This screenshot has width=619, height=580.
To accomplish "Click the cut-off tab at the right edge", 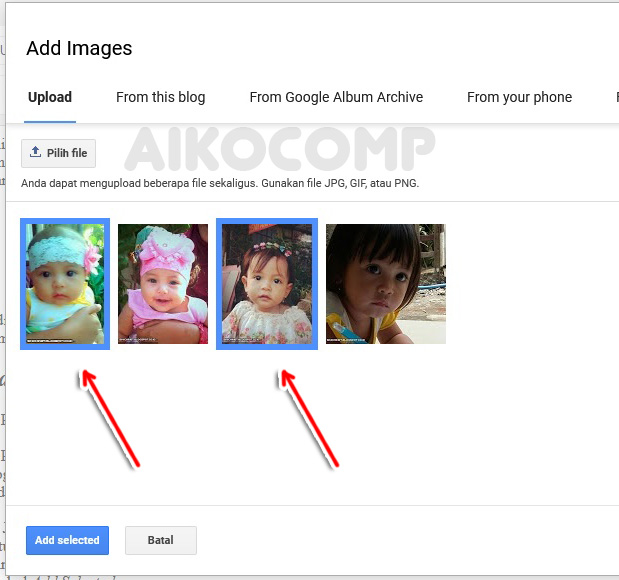I will point(614,97).
